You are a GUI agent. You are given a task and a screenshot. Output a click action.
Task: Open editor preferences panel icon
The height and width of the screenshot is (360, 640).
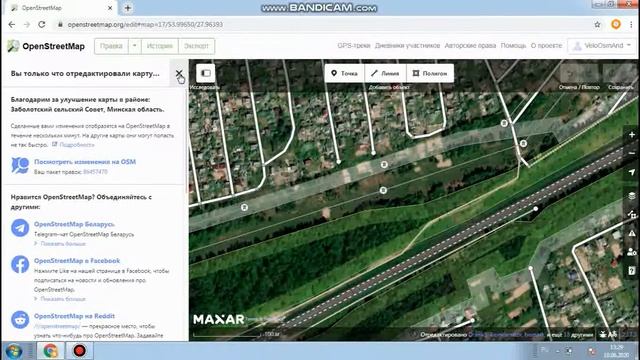(631, 252)
